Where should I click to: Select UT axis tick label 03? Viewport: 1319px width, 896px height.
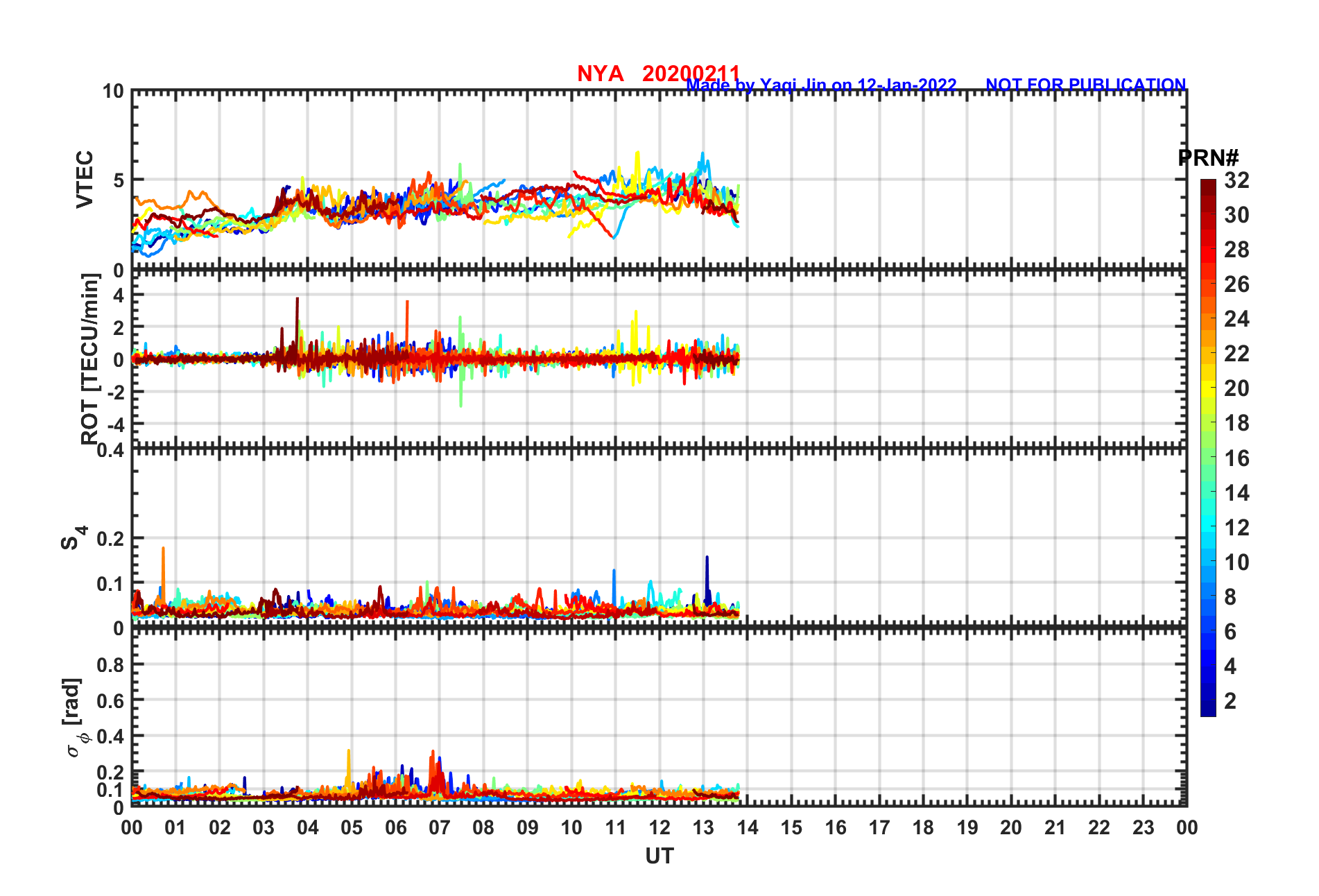pyautogui.click(x=264, y=827)
